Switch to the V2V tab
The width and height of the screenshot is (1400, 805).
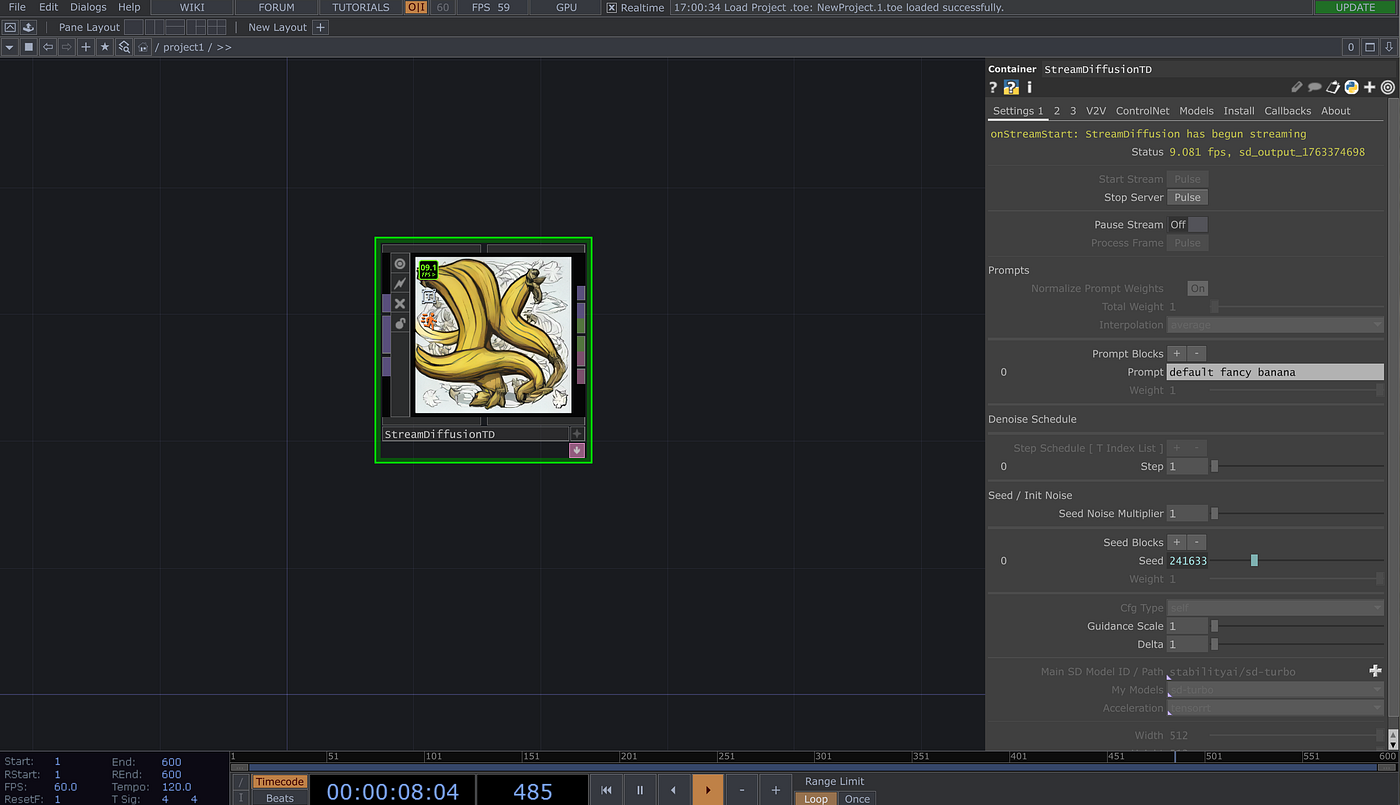tap(1096, 111)
